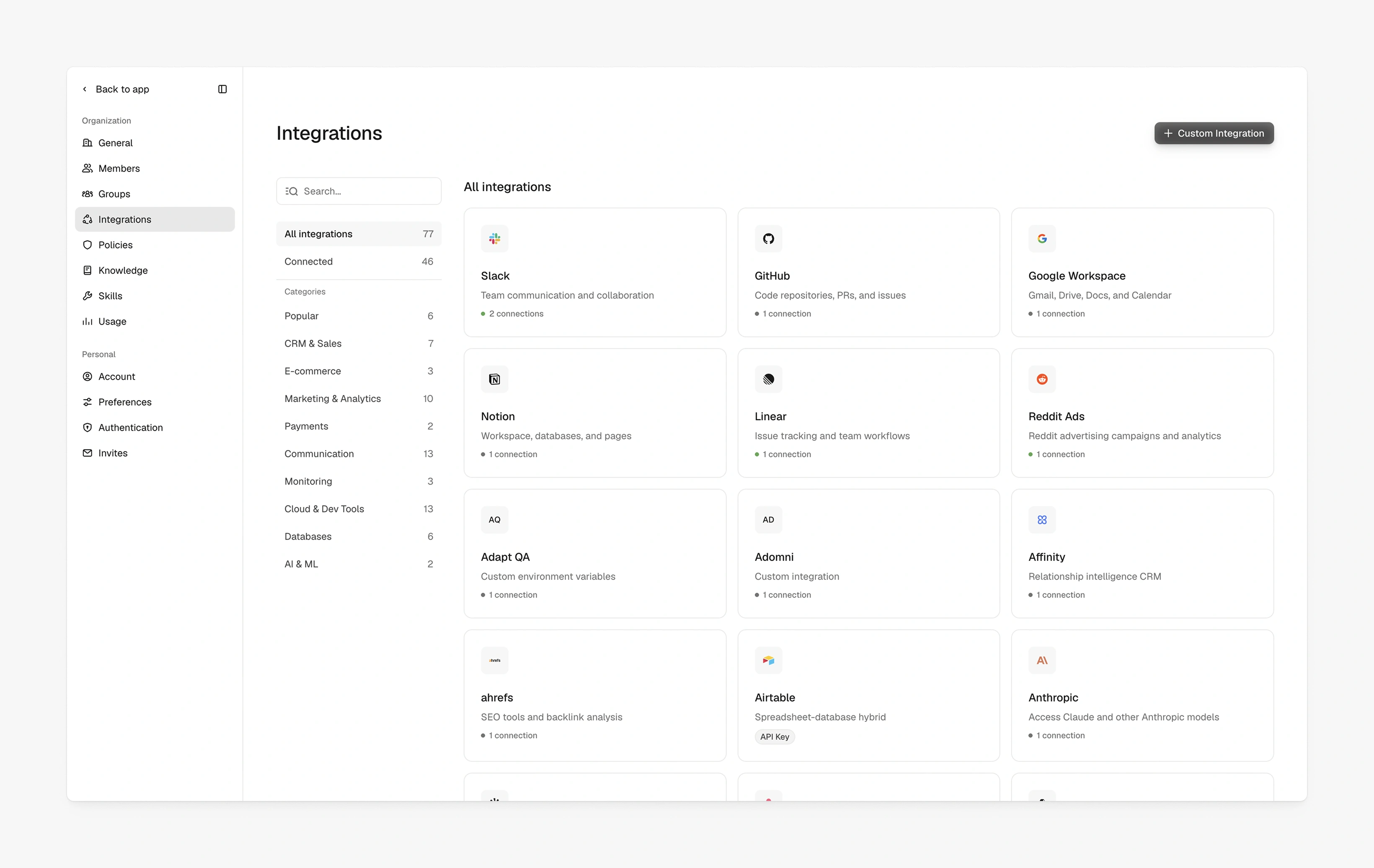This screenshot has width=1374, height=868.
Task: Click the Reddit Ads card title
Action: tap(1056, 416)
